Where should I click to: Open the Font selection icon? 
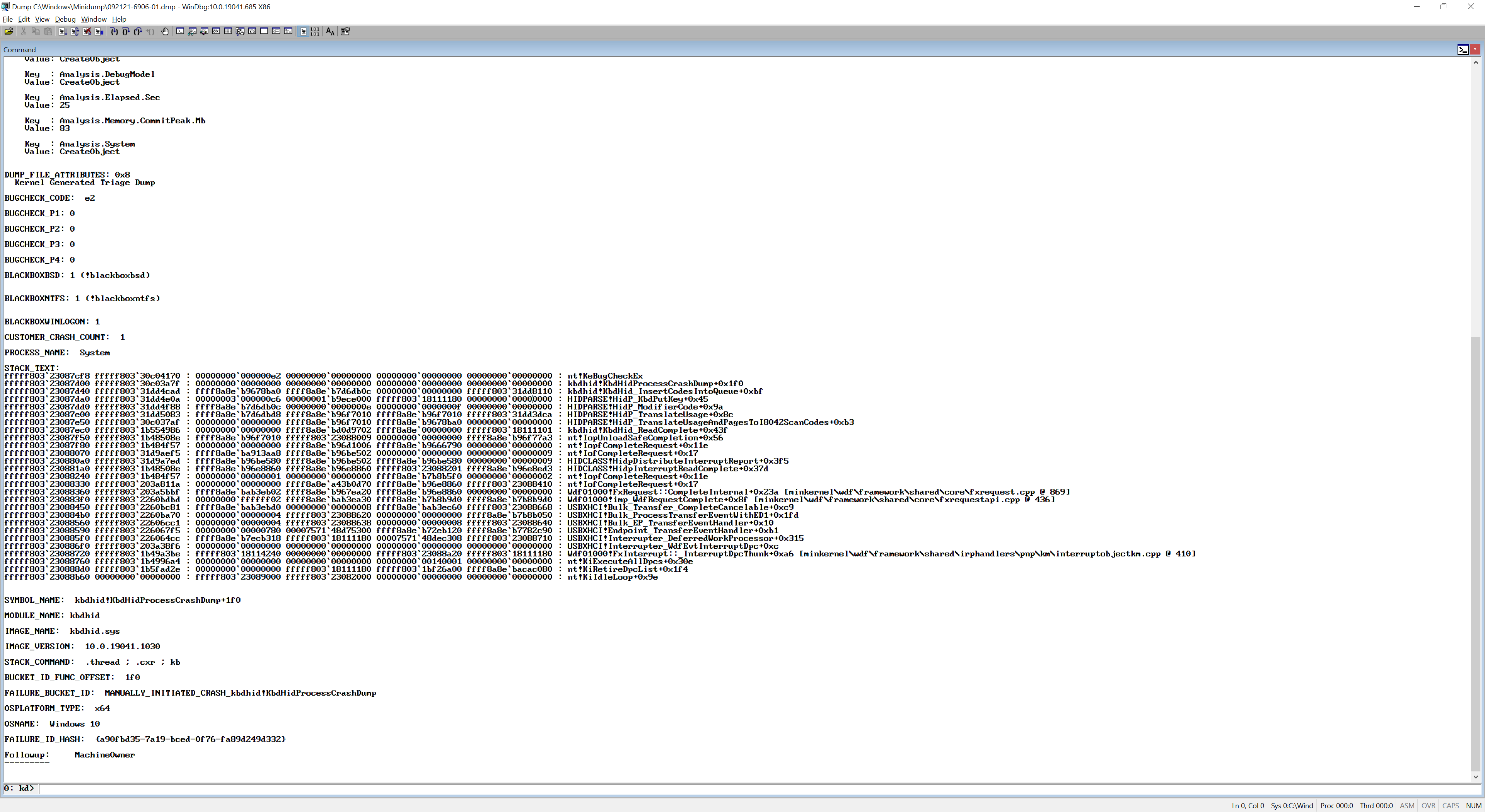point(330,32)
